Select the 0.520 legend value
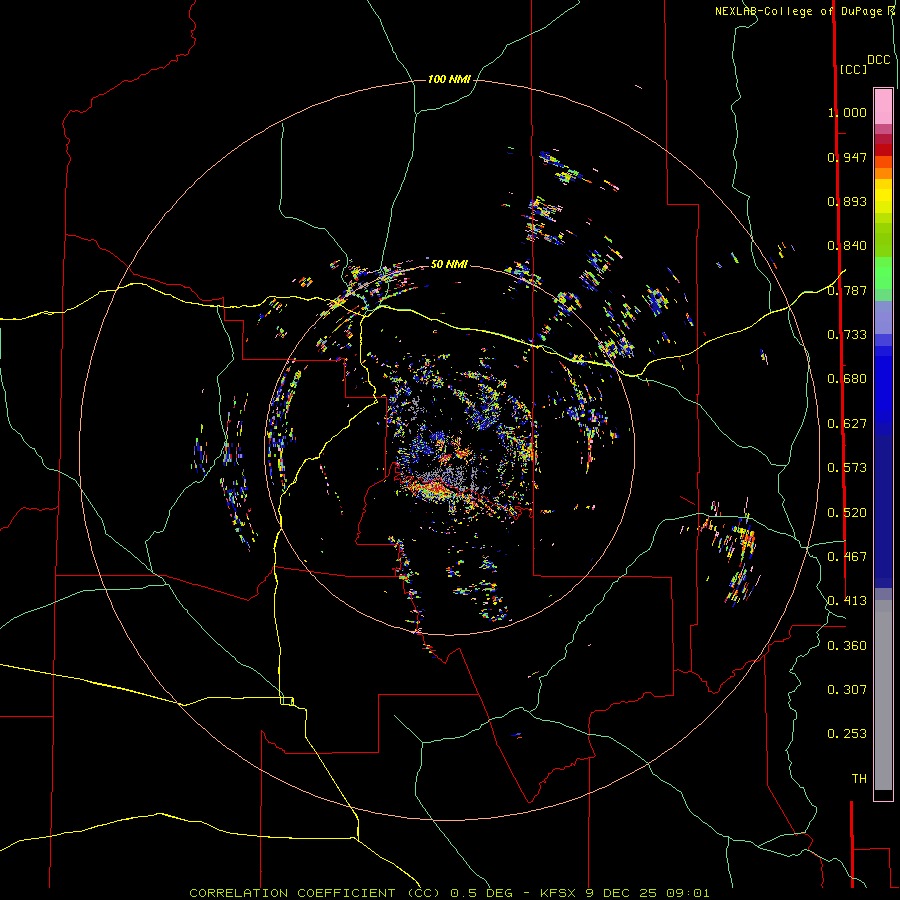The width and height of the screenshot is (900, 900). [x=847, y=513]
